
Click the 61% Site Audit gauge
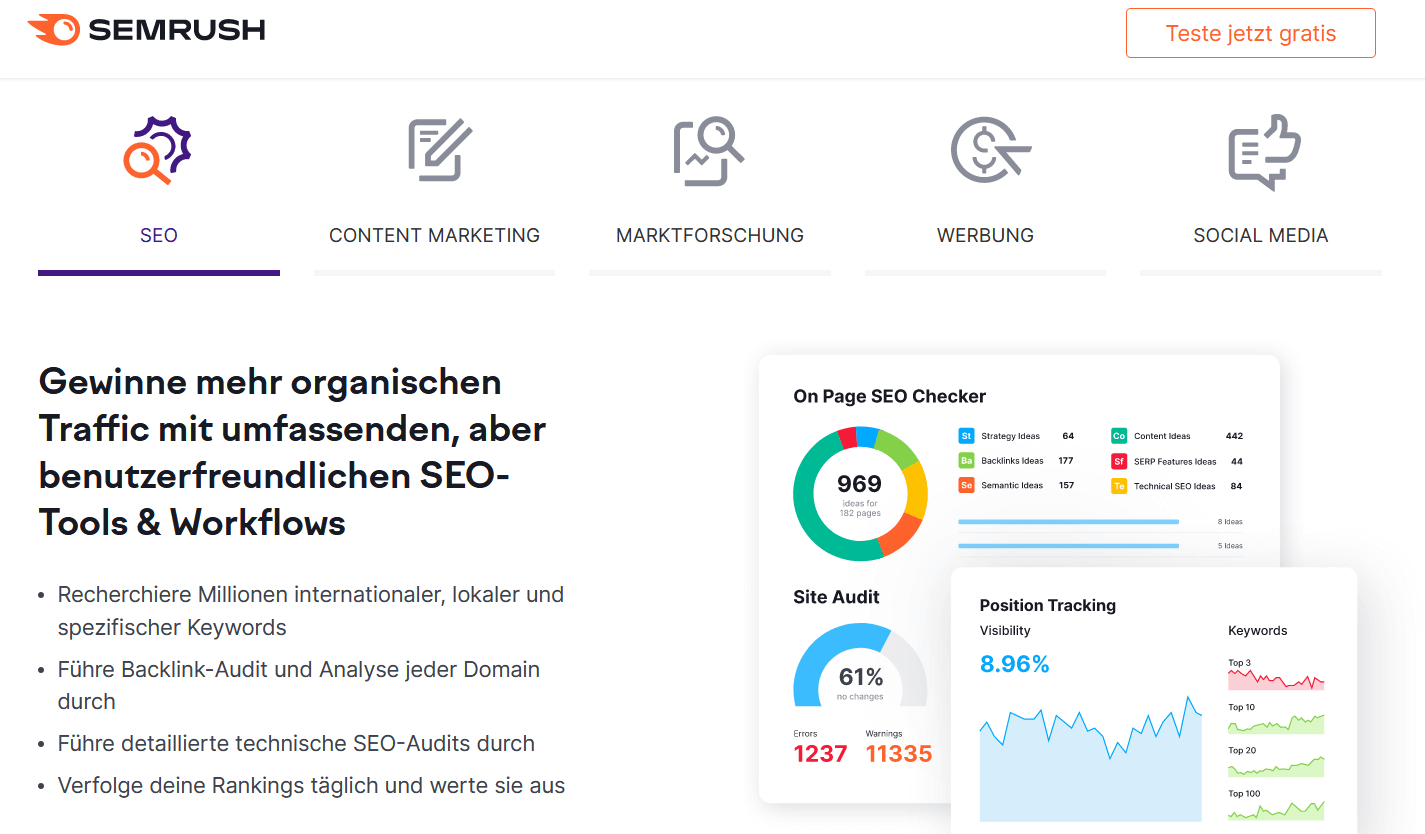pyautogui.click(x=860, y=665)
